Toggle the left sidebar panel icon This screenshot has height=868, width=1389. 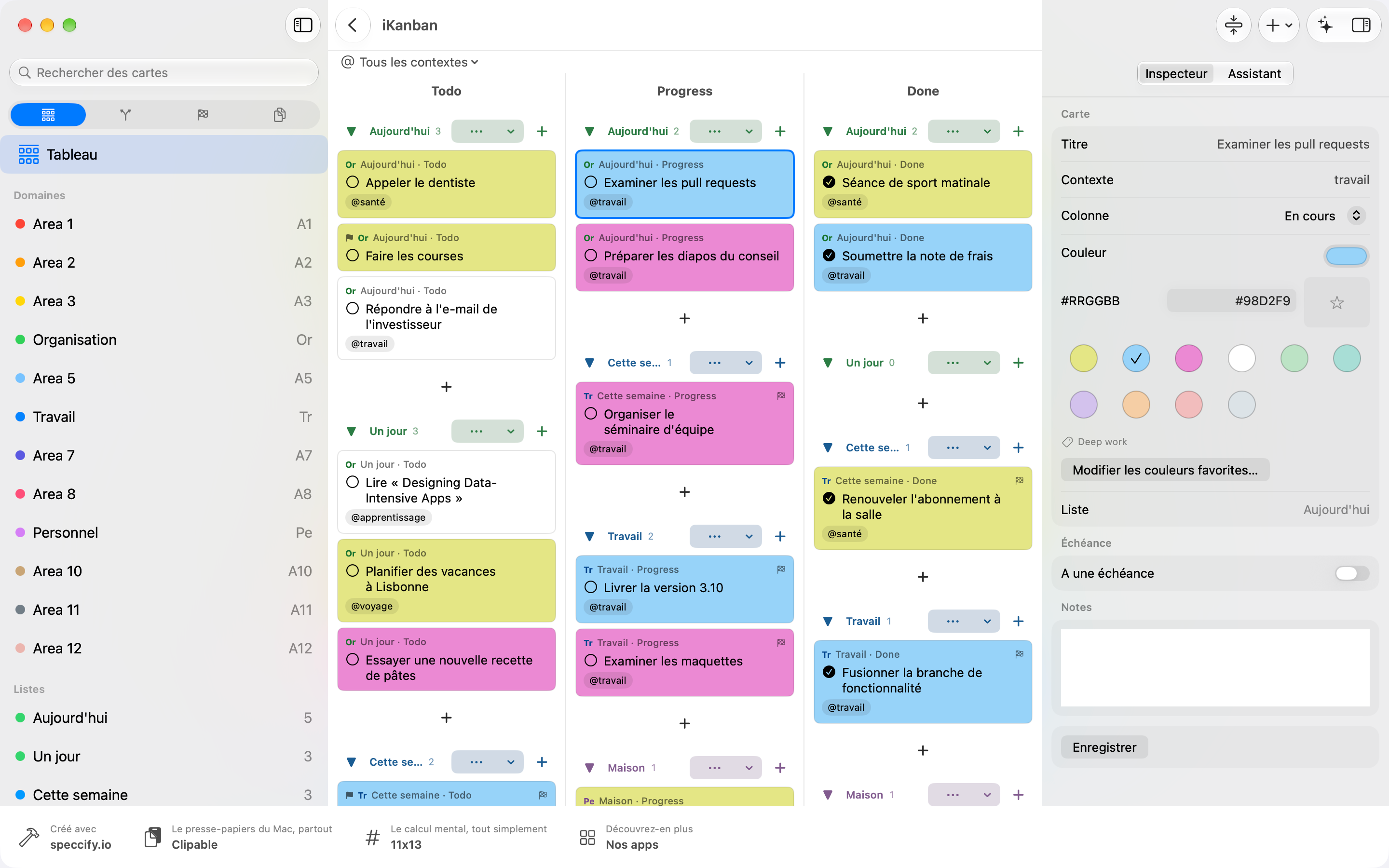302,25
